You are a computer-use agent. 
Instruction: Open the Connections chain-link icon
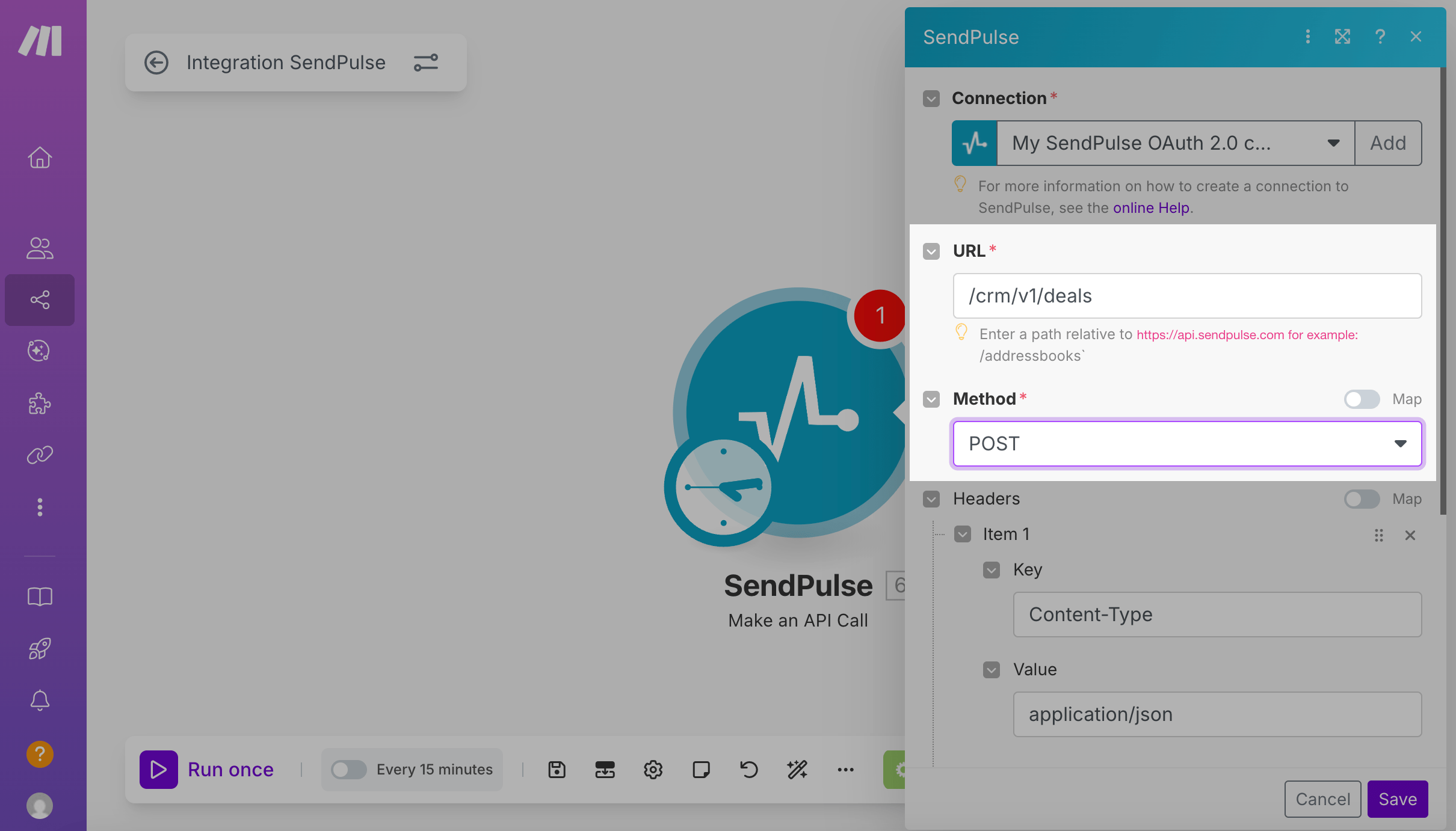pos(40,455)
